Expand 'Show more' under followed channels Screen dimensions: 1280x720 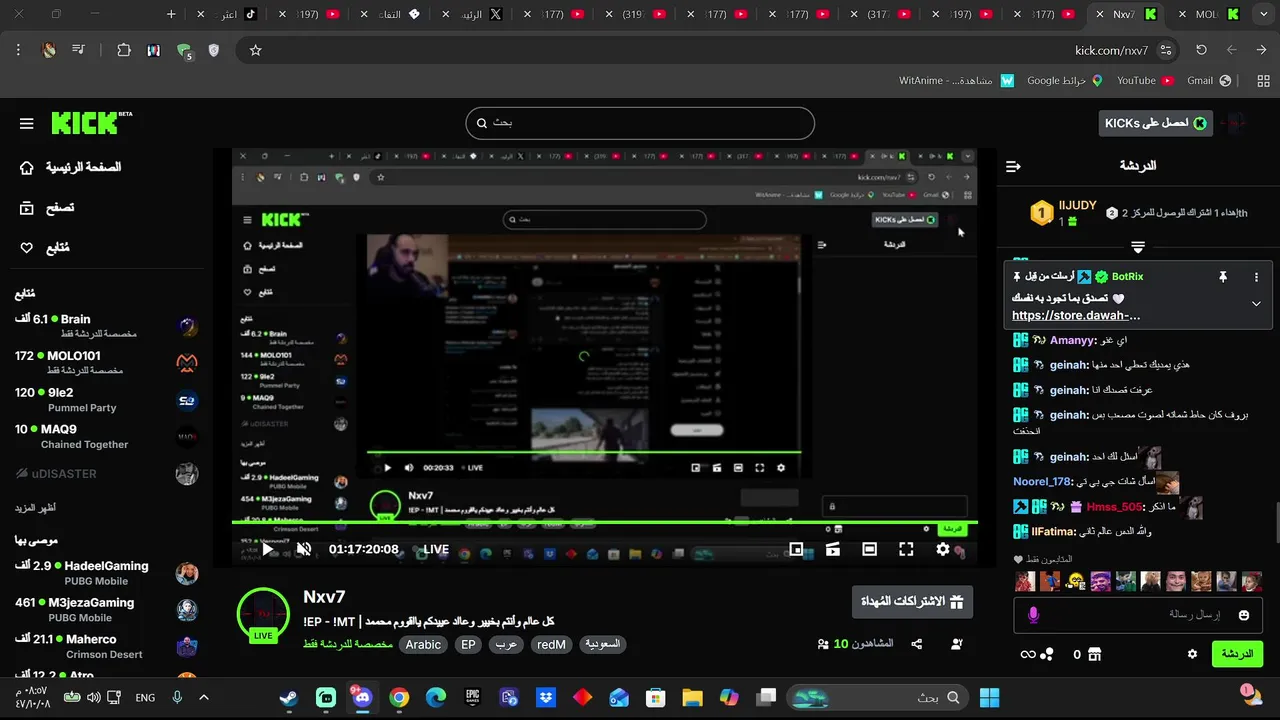point(35,508)
